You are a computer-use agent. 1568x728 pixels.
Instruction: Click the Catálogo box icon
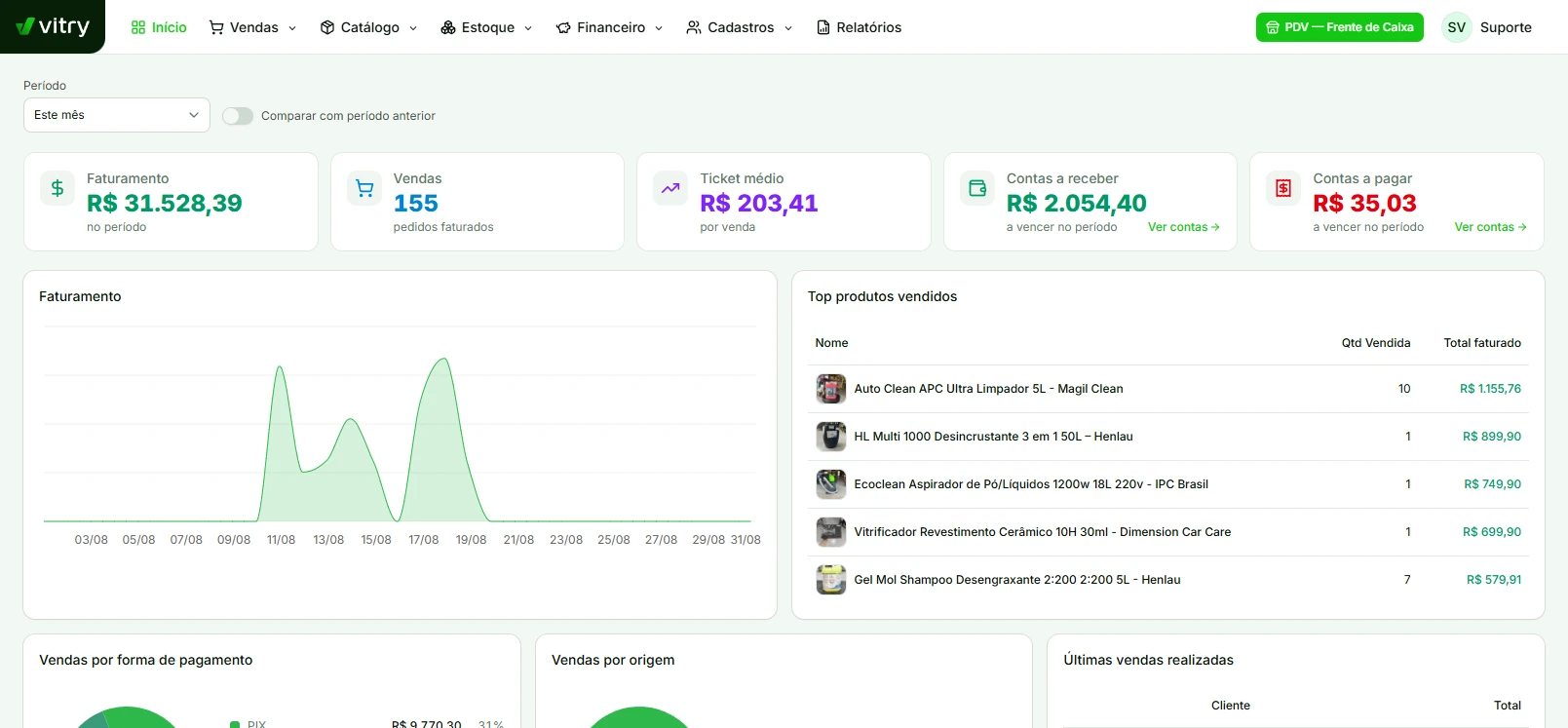tap(327, 27)
